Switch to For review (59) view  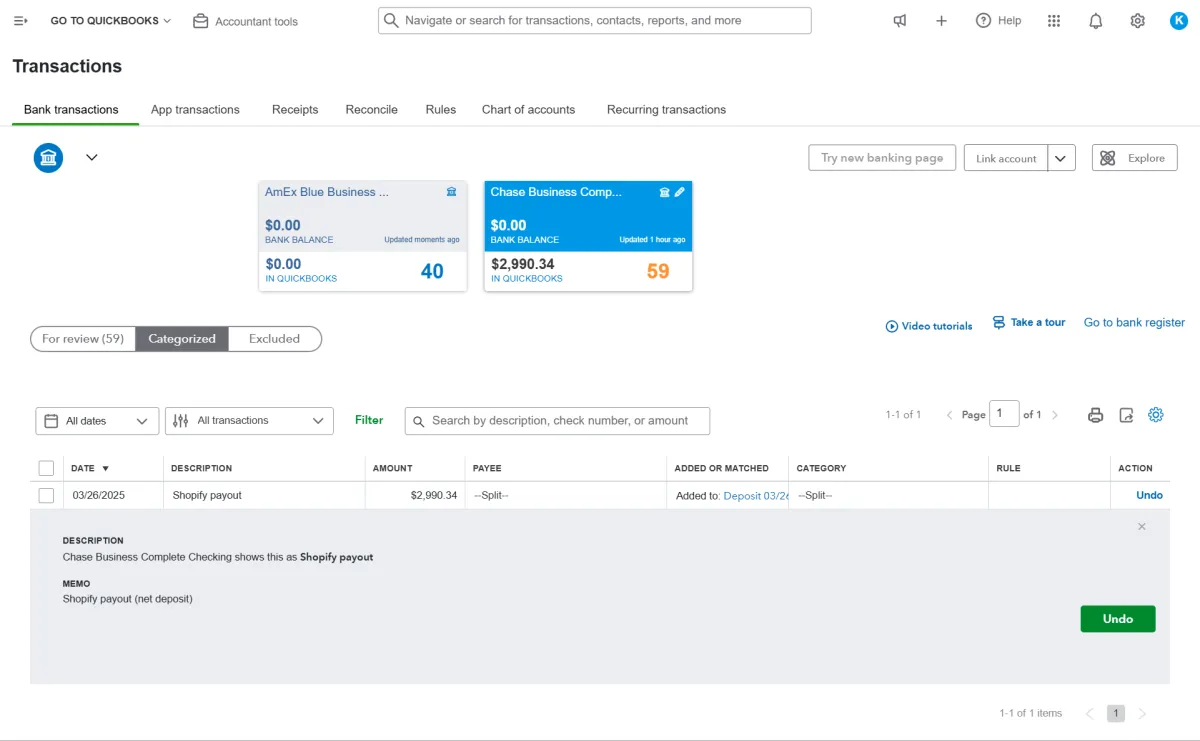(83, 339)
